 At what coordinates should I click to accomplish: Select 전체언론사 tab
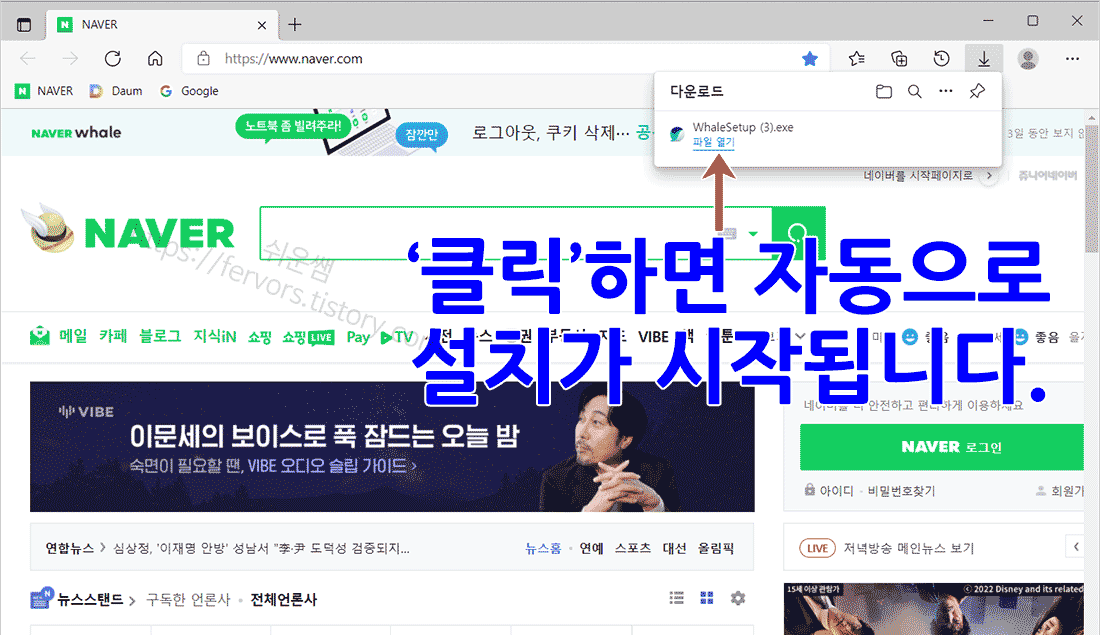284,600
